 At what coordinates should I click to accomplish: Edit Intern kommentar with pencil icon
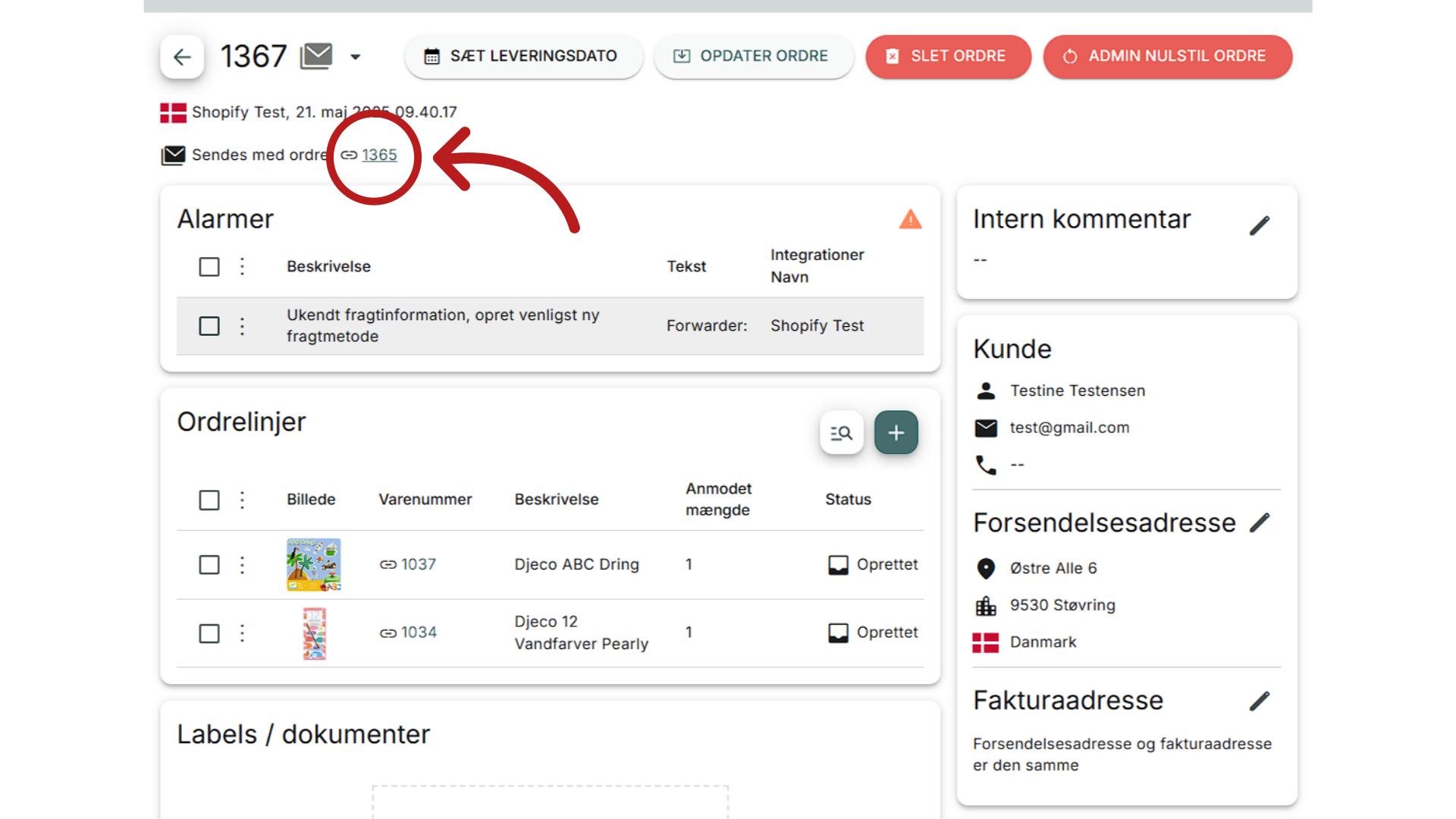(x=1260, y=225)
